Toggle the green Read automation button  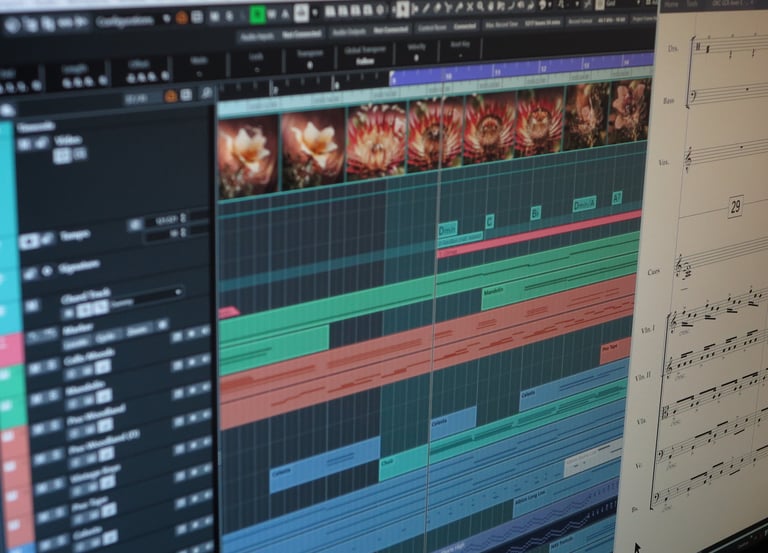click(257, 15)
